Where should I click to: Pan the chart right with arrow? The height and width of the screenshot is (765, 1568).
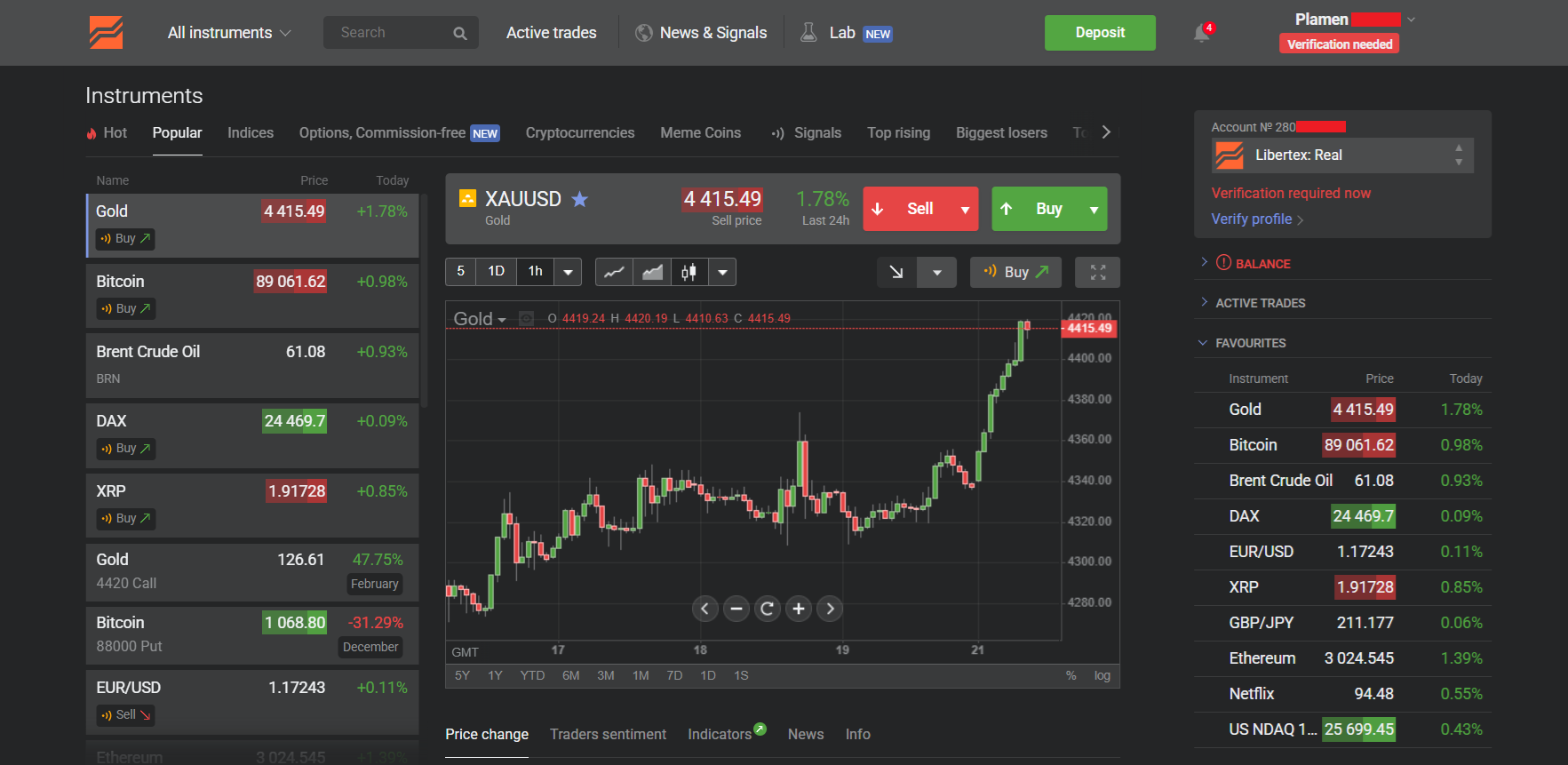pyautogui.click(x=830, y=609)
